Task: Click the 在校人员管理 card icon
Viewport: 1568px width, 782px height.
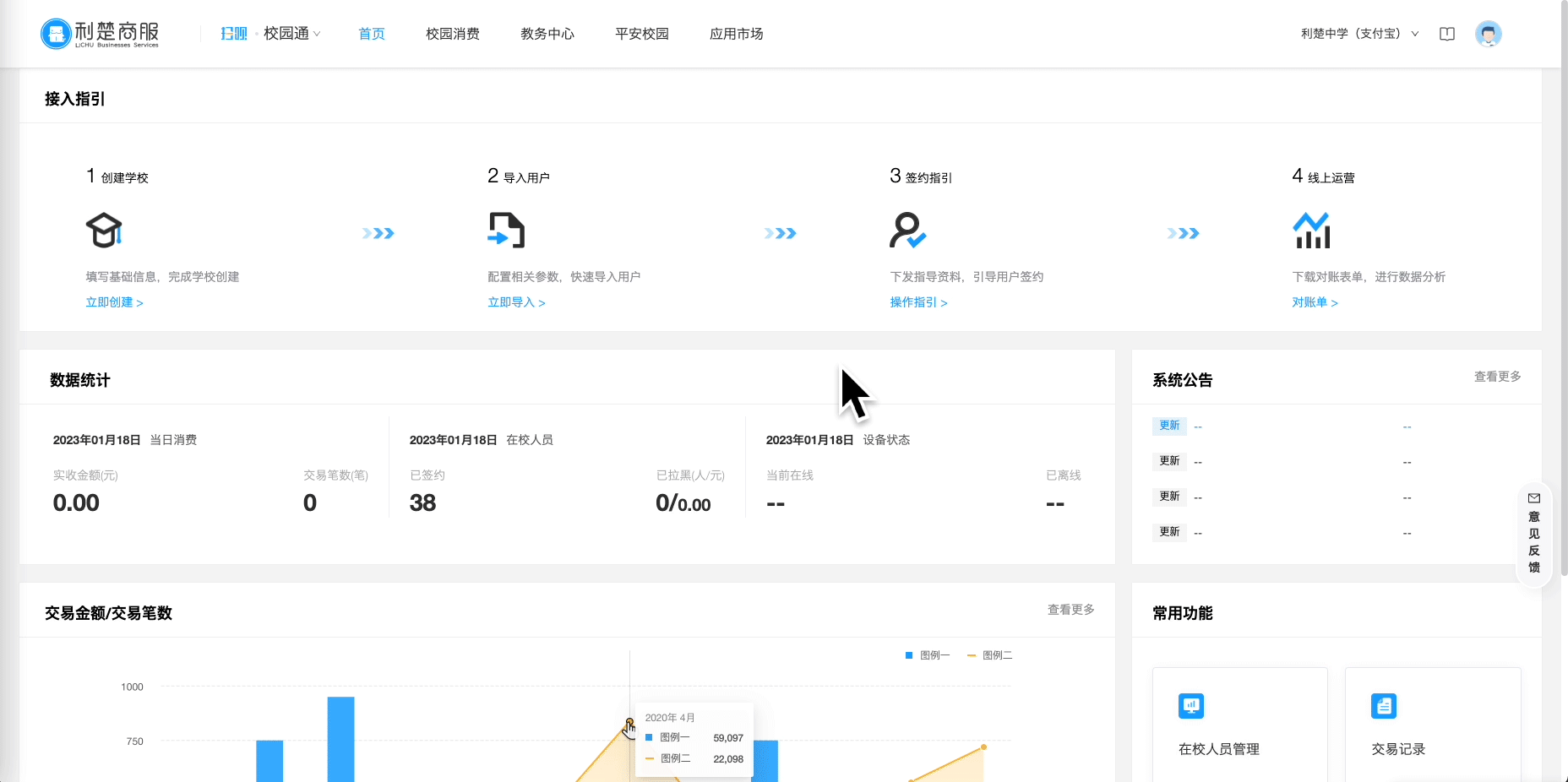Action: tap(1191, 705)
